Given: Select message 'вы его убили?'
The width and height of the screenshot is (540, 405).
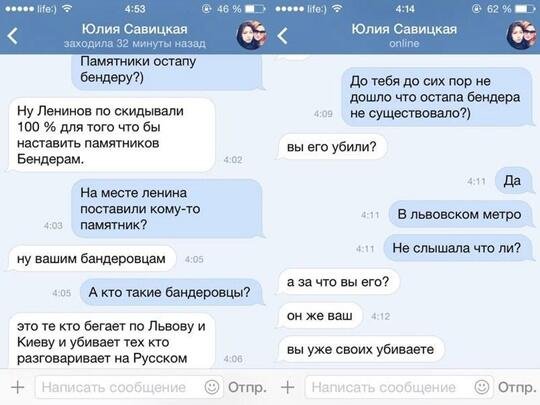Looking at the screenshot, I should (x=332, y=147).
